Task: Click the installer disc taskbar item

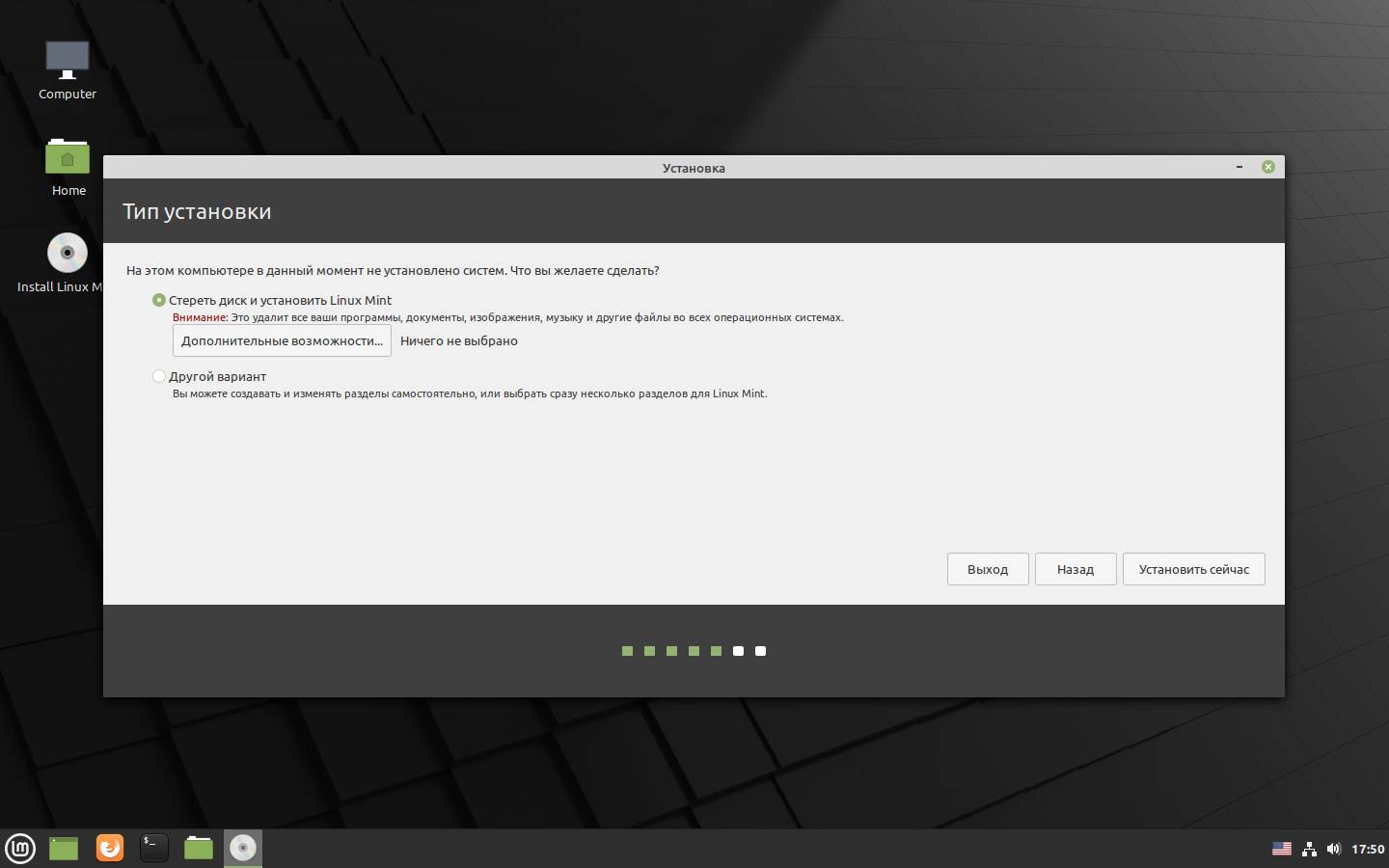Action: tap(243, 849)
